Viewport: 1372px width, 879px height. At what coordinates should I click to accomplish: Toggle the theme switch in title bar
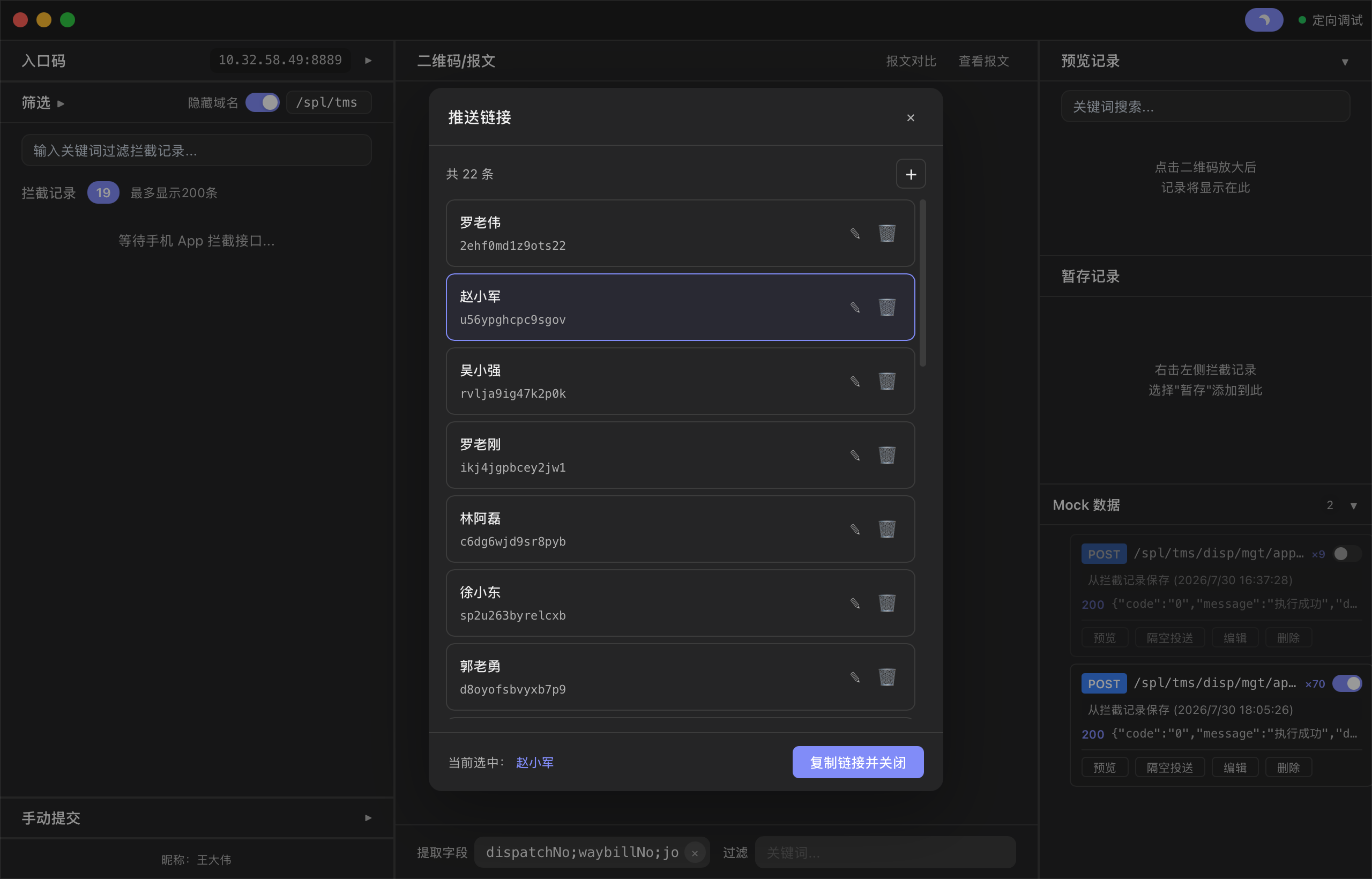[1264, 20]
